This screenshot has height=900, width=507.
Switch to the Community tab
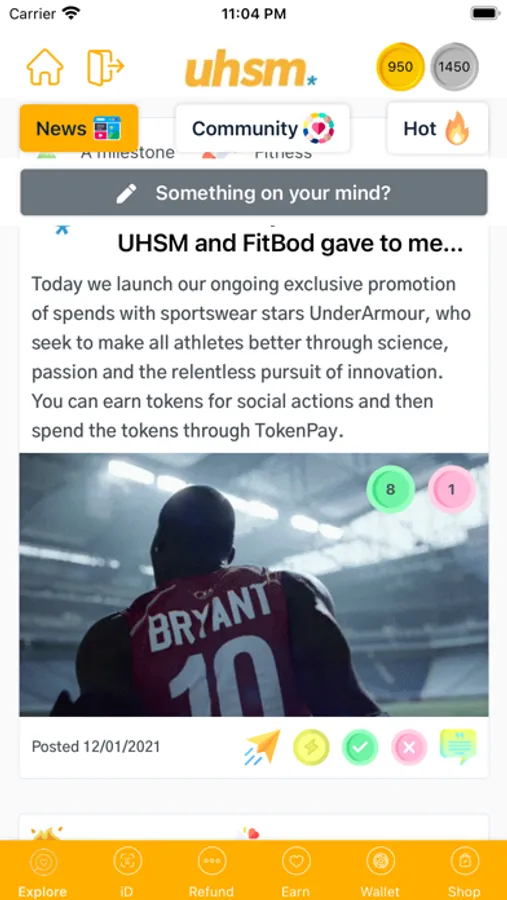(262, 128)
